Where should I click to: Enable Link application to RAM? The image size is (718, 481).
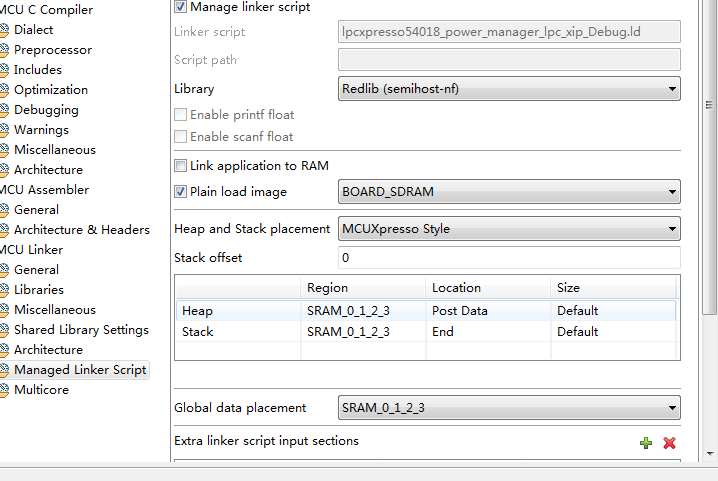(x=181, y=166)
